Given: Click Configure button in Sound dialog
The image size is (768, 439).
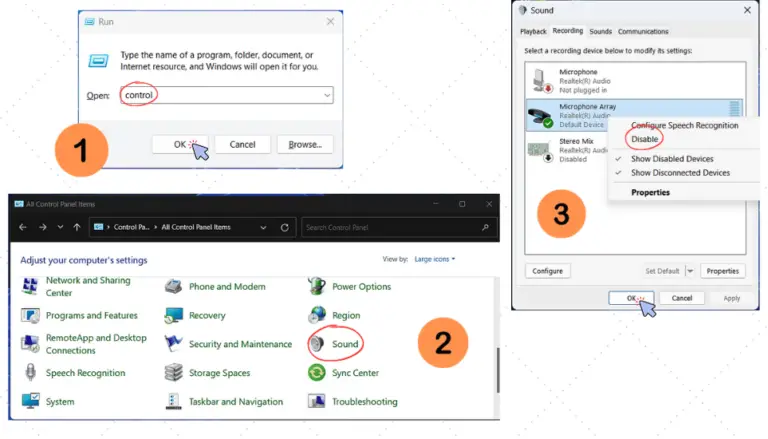Looking at the screenshot, I should click(548, 271).
